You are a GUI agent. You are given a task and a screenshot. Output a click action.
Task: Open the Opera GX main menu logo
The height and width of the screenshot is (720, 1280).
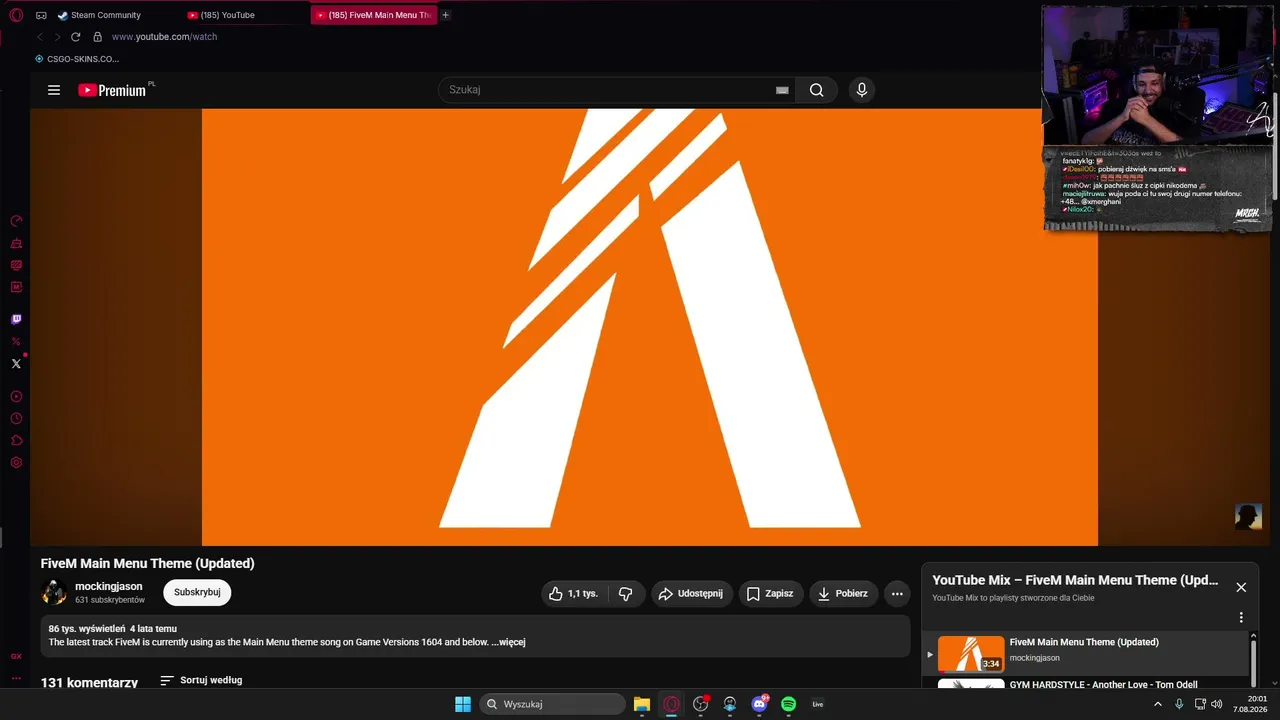pos(16,15)
